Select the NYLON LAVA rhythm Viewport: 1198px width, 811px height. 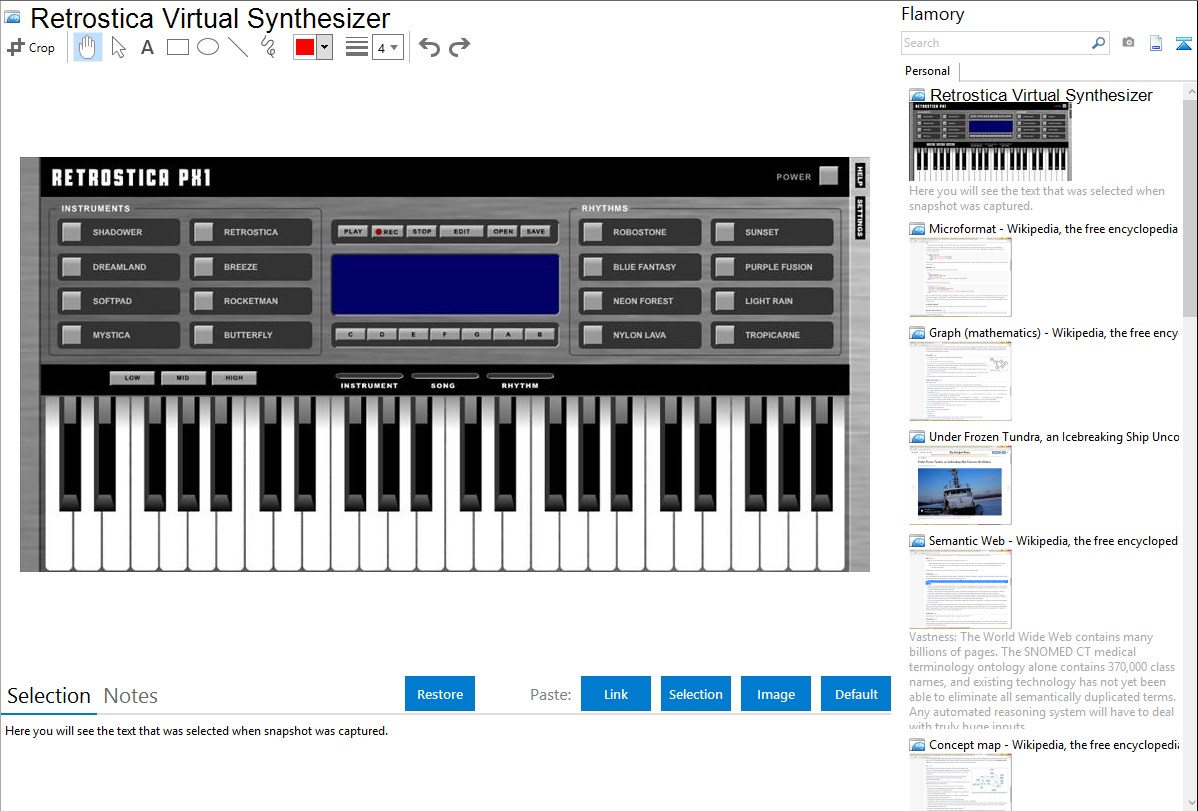(x=592, y=334)
